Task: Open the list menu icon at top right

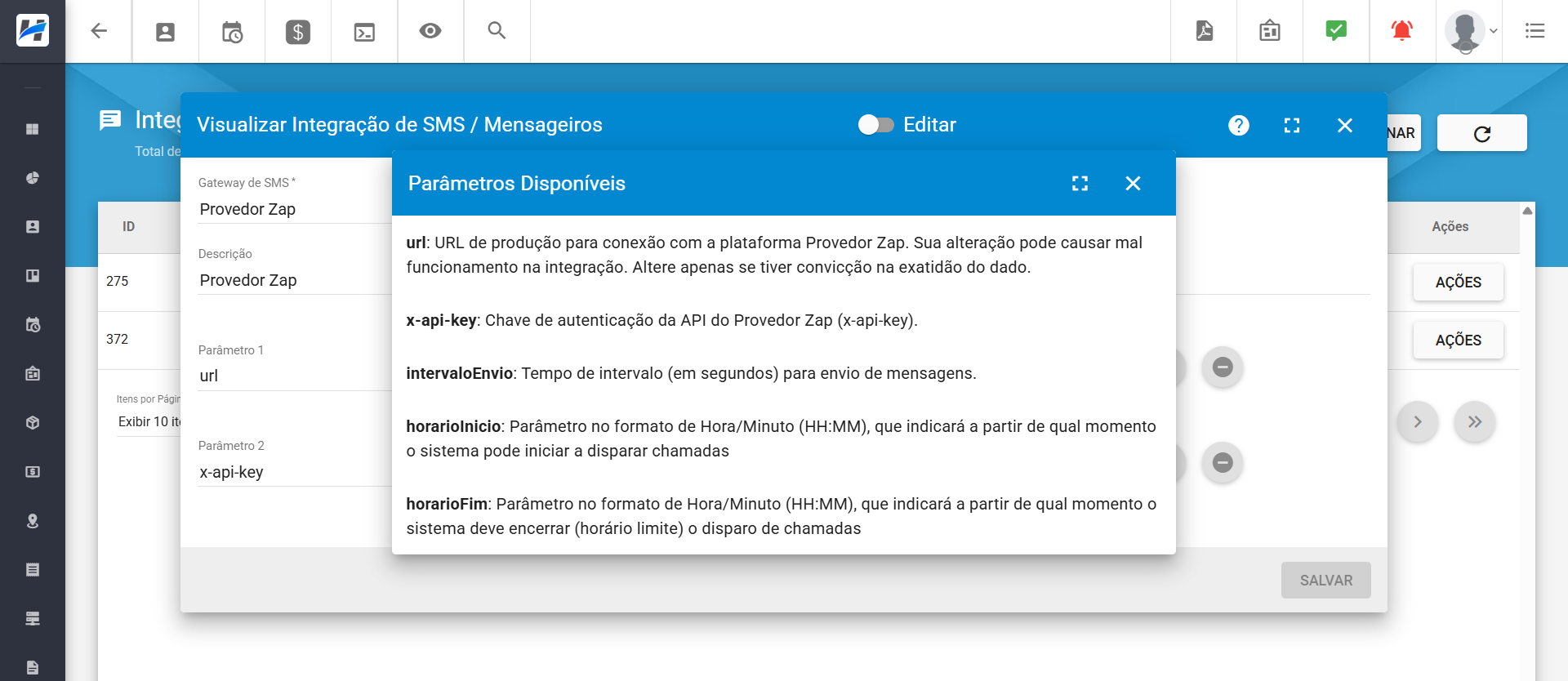Action: tap(1535, 31)
